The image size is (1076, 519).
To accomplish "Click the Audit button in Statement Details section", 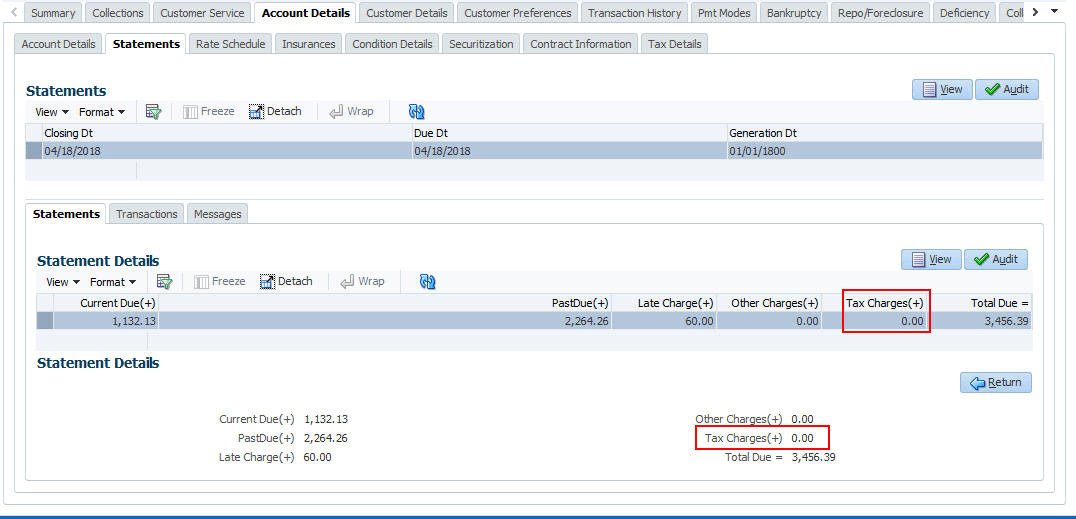I will pos(996,259).
